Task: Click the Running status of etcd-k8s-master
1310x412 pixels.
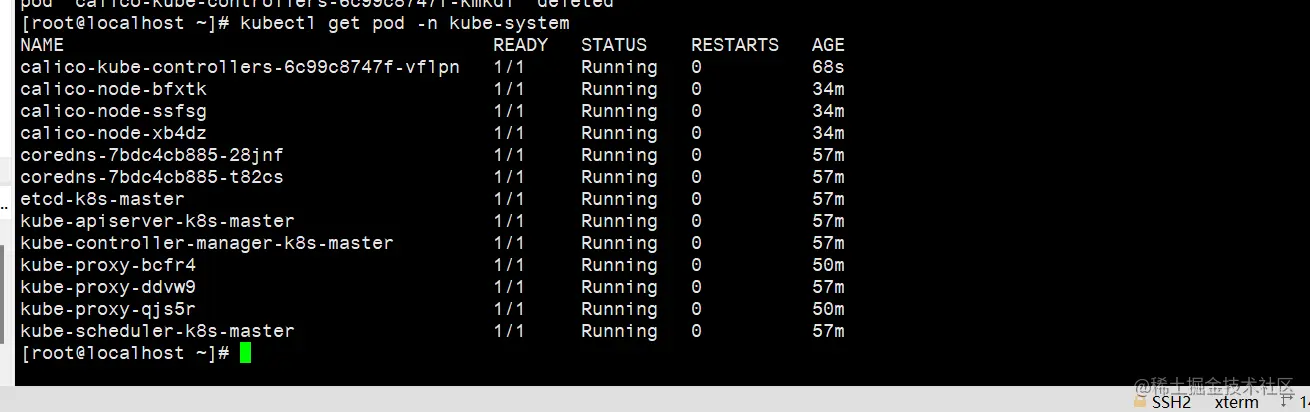Action: point(619,199)
